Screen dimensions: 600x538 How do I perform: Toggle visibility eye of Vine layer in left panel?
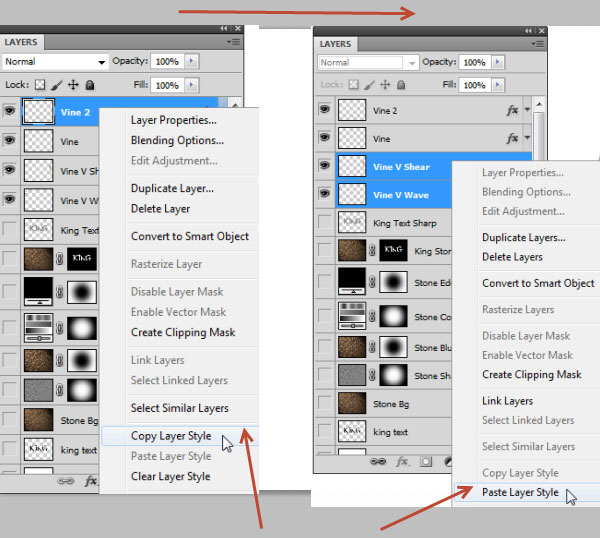pos(9,140)
